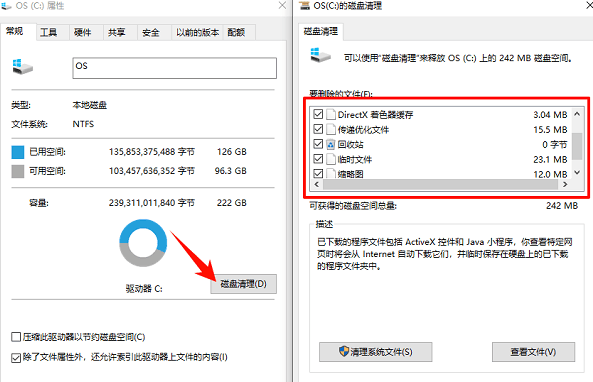
Task: Select the 磁盘清理 tab in the cleanup window
Action: [321, 31]
